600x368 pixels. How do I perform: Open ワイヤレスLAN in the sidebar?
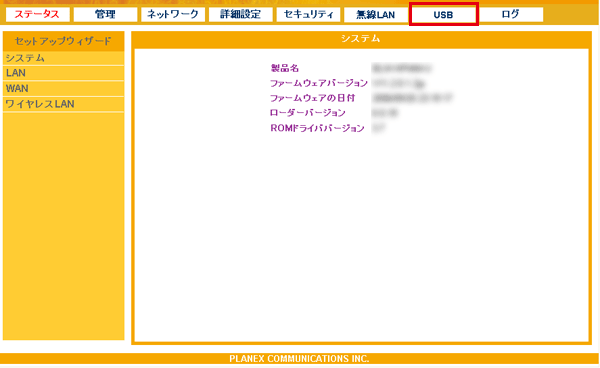(64, 104)
